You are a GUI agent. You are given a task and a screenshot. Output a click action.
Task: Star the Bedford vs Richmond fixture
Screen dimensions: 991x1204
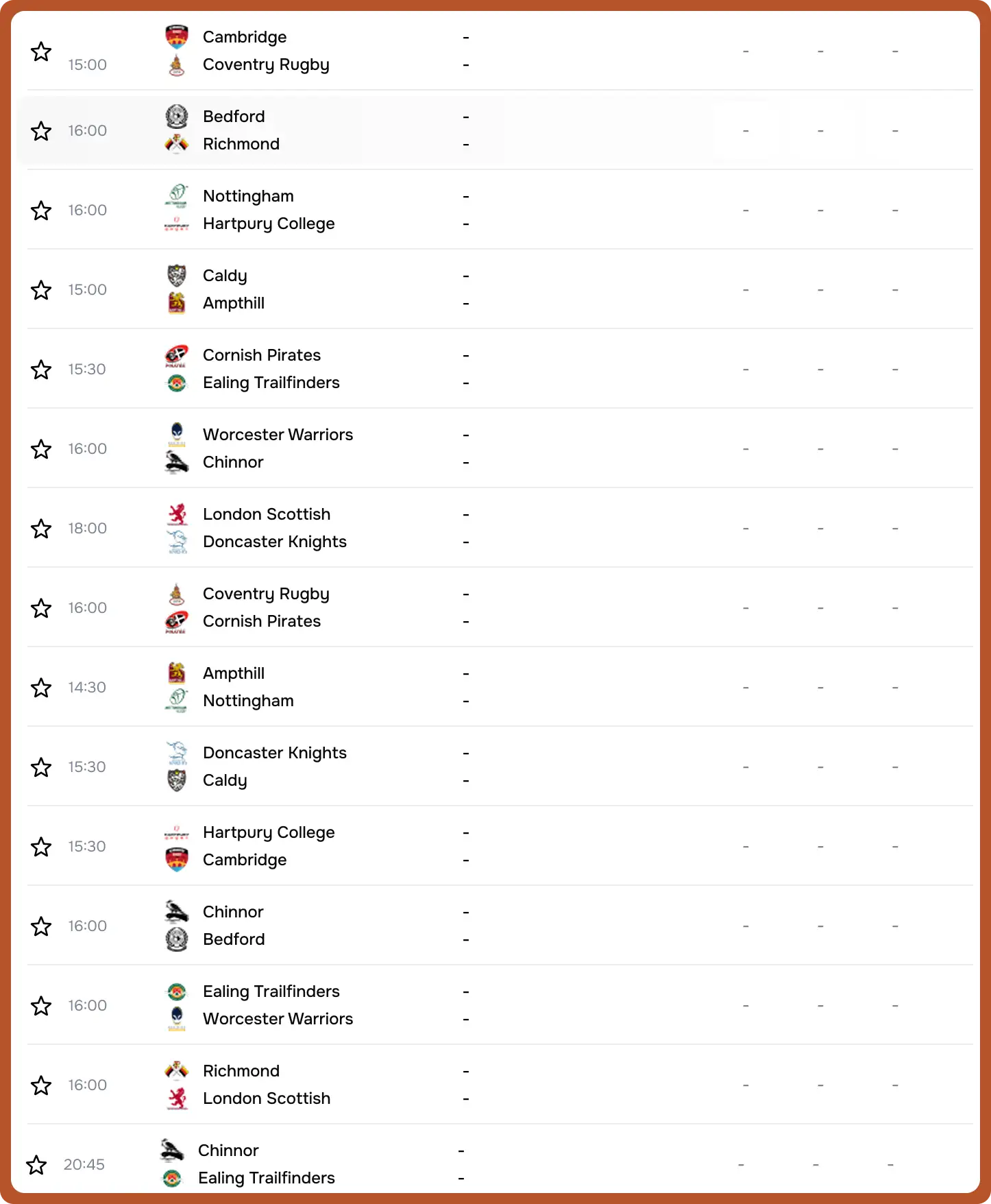pyautogui.click(x=41, y=131)
